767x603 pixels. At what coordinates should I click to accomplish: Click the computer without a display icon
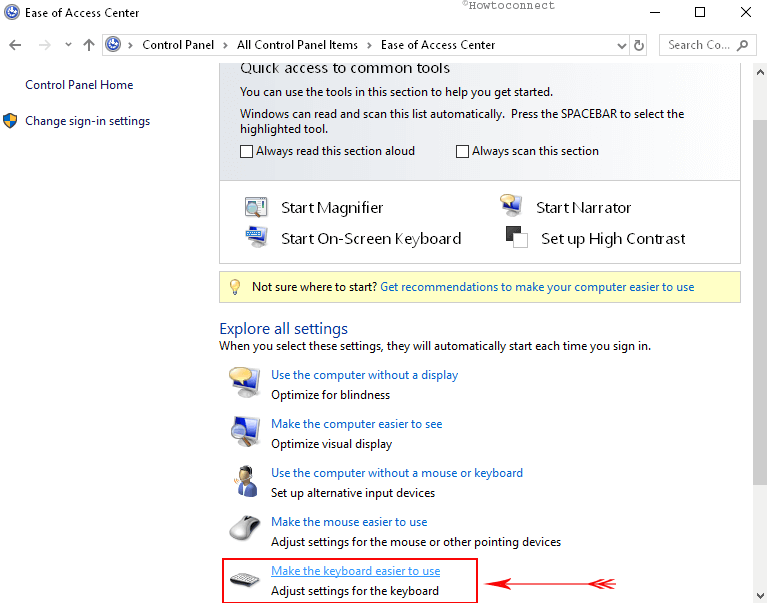click(245, 382)
